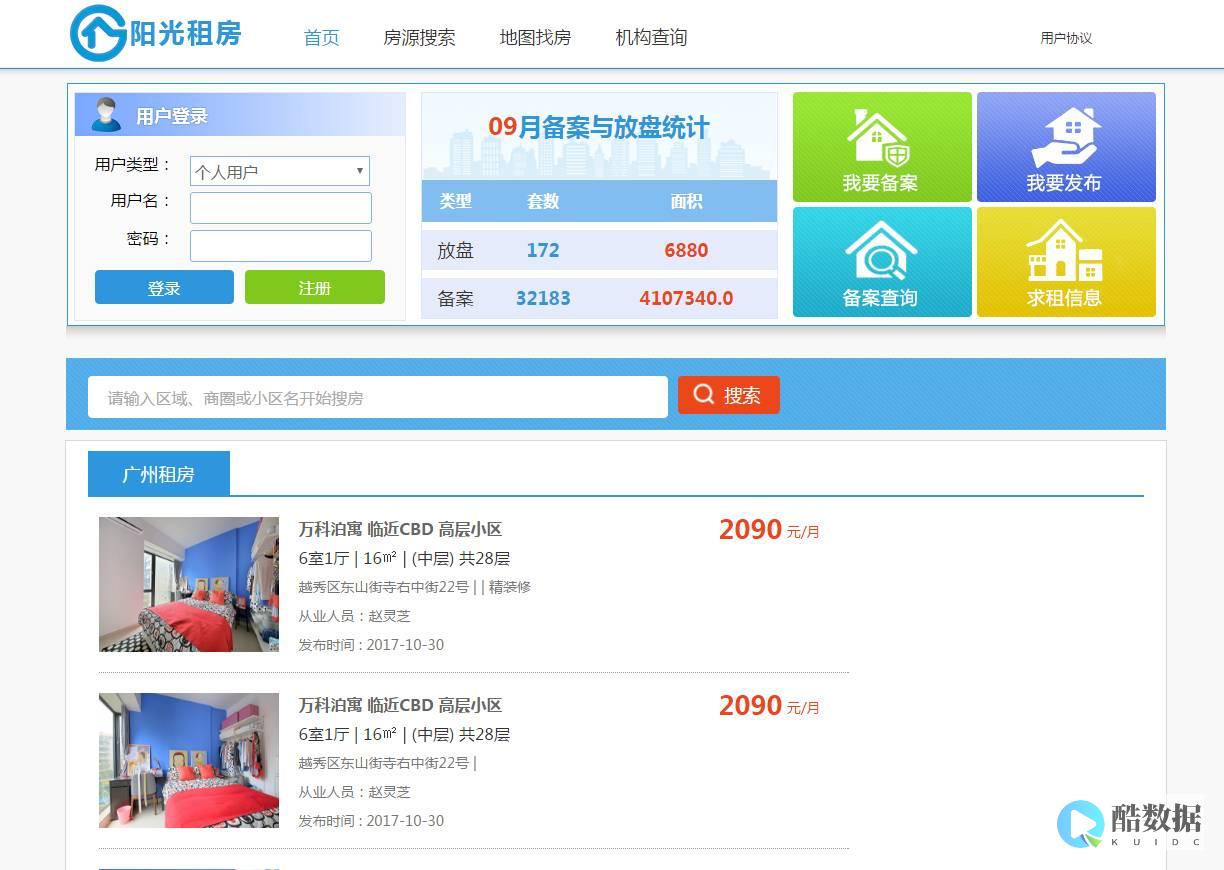The width and height of the screenshot is (1224, 870).
Task: Open 用户协议 link in header
Action: [x=1066, y=38]
